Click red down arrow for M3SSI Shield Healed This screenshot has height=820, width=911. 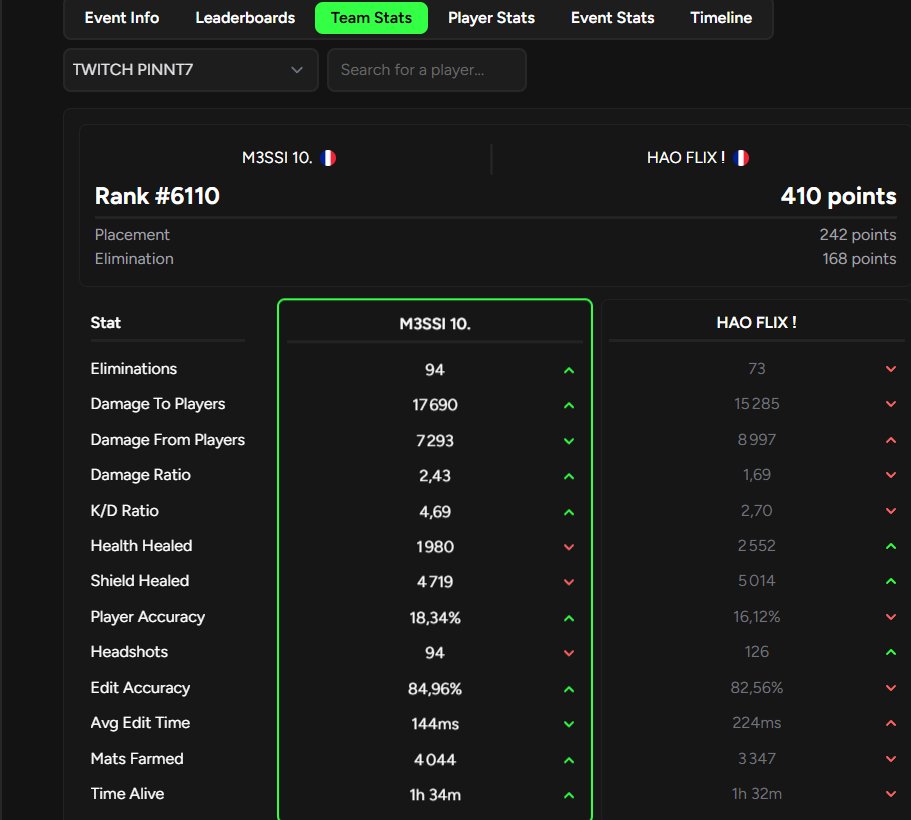[x=569, y=582]
